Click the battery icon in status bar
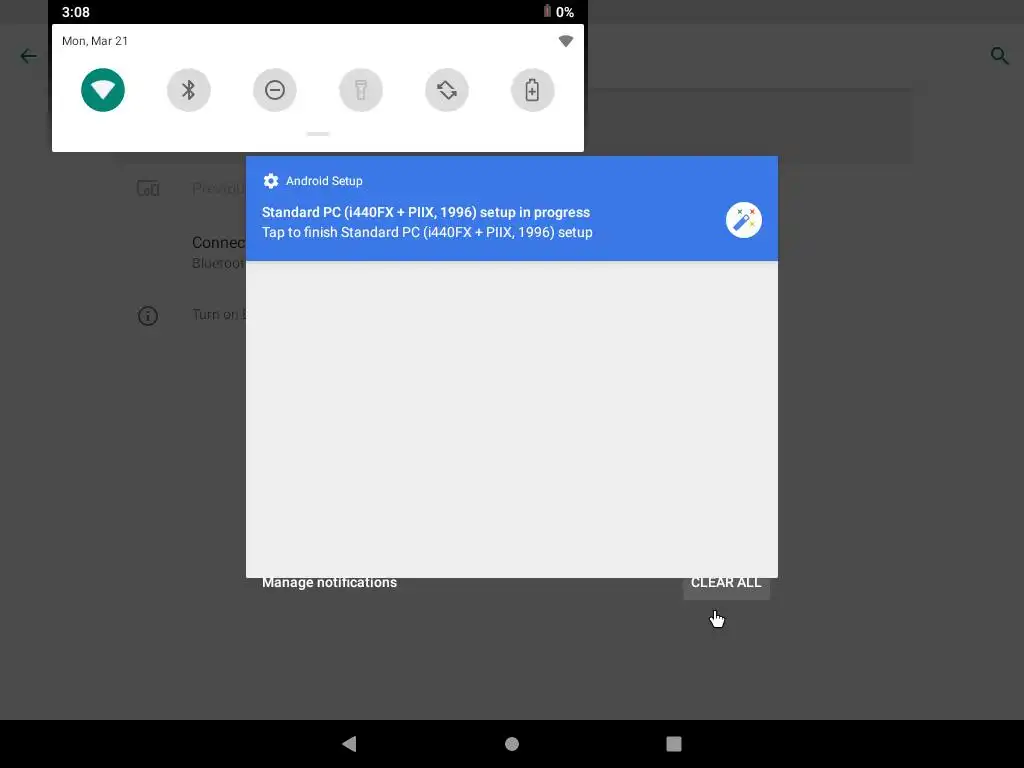 pos(547,11)
